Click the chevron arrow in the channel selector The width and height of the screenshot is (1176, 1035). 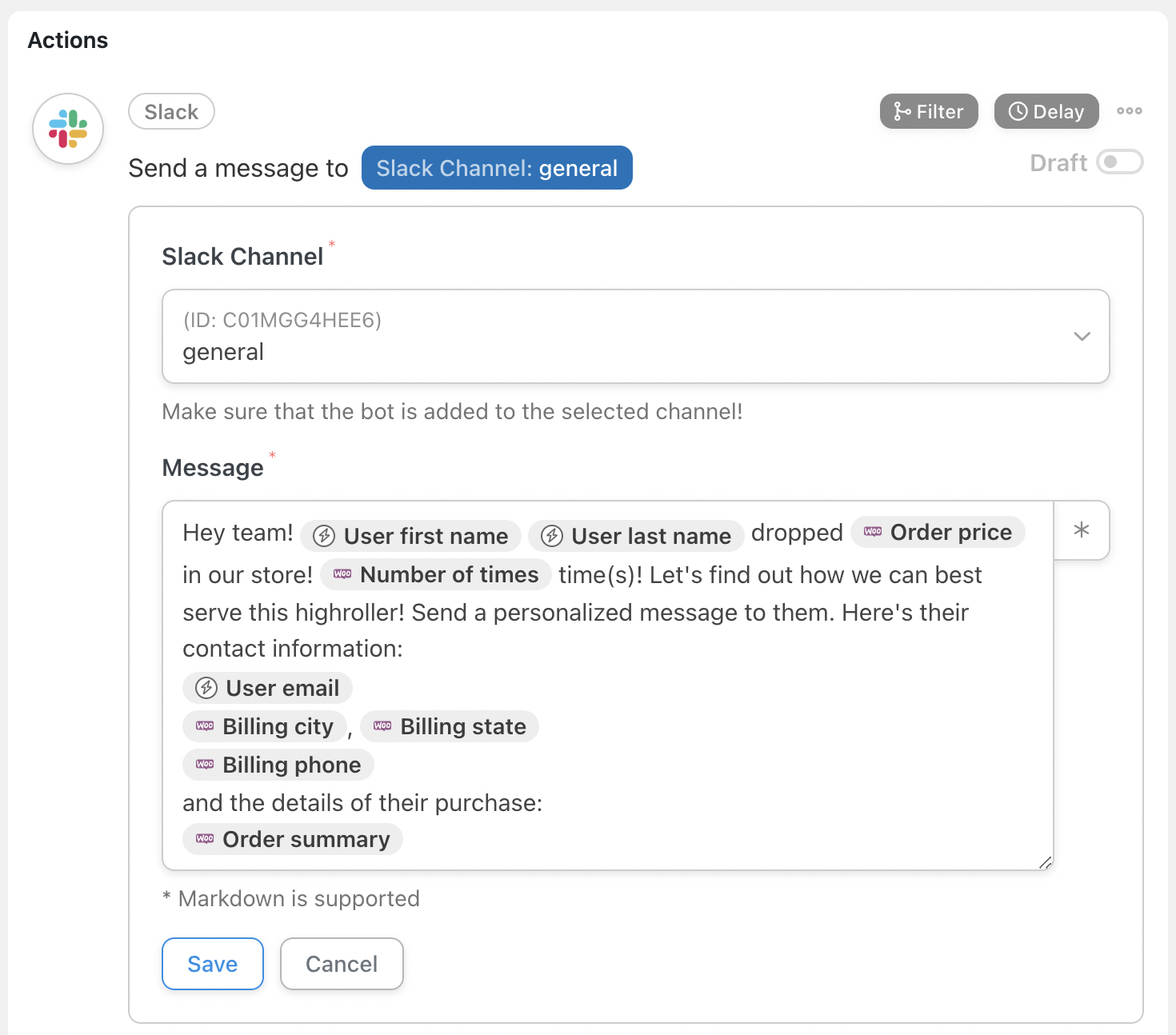(x=1082, y=337)
